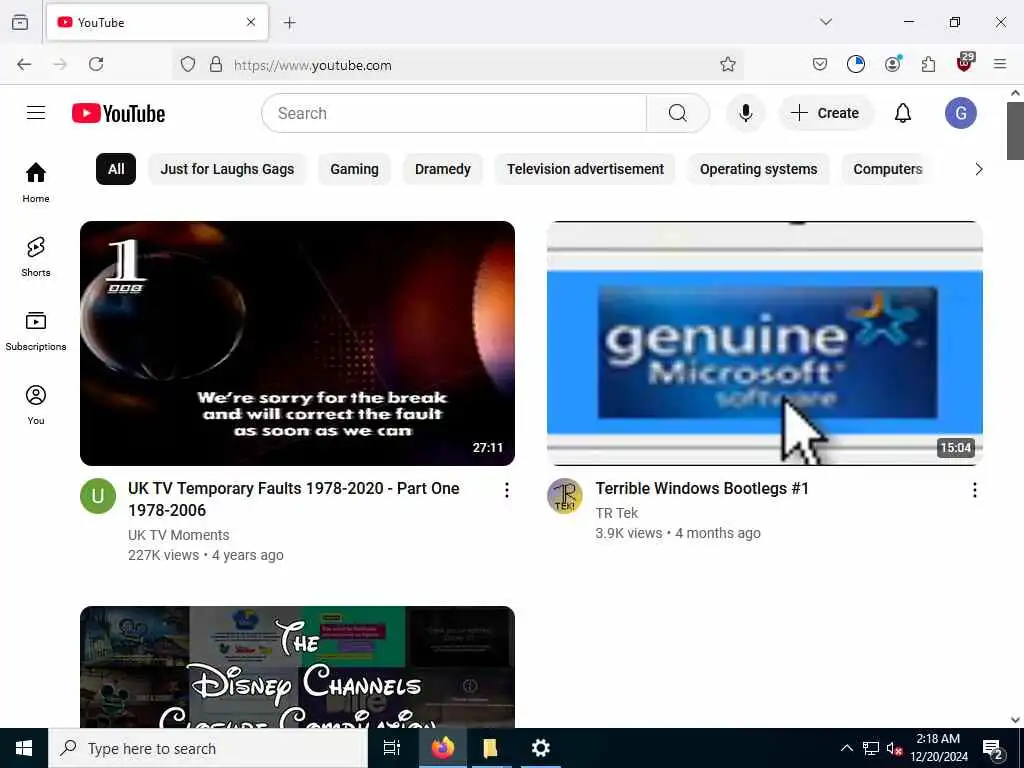Toggle muted volume in system tray
Screen dimensions: 1024x768
894,748
